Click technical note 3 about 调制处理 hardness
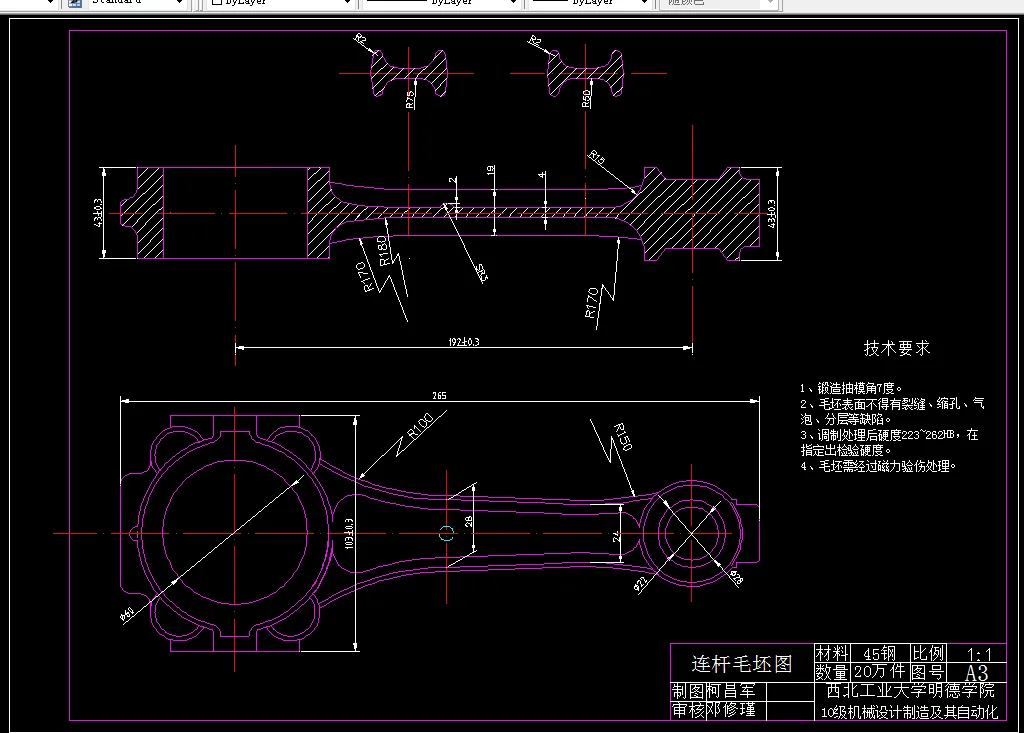Image resolution: width=1024 pixels, height=733 pixels. [x=889, y=442]
